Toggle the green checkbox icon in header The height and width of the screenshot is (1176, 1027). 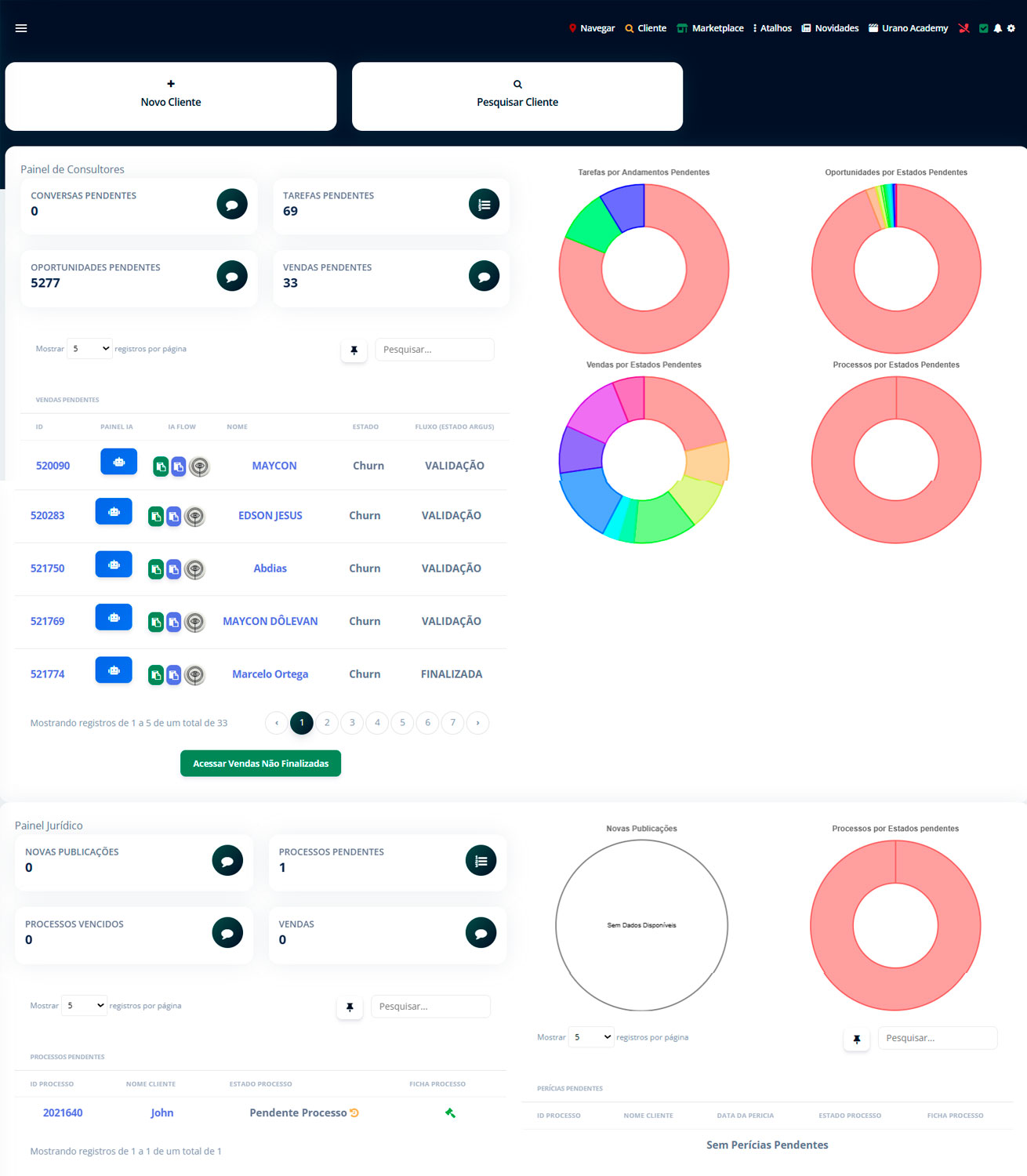point(983,28)
